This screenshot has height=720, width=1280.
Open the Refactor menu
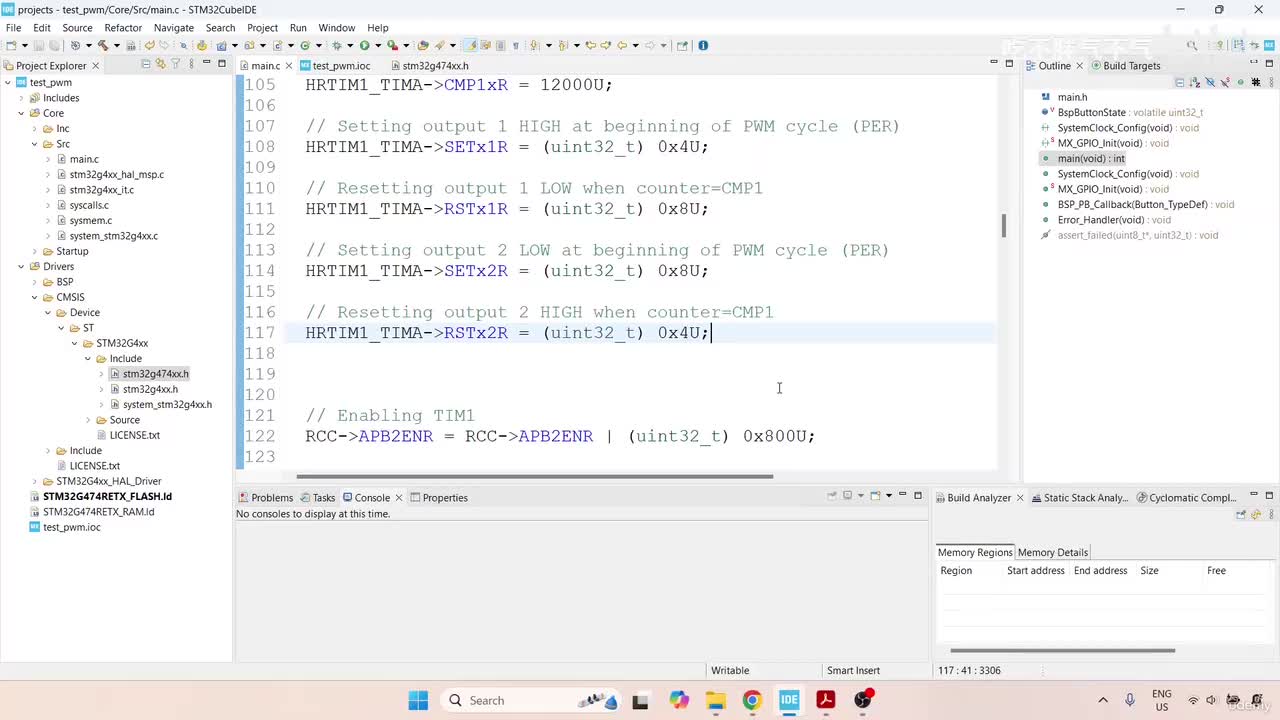(x=123, y=28)
